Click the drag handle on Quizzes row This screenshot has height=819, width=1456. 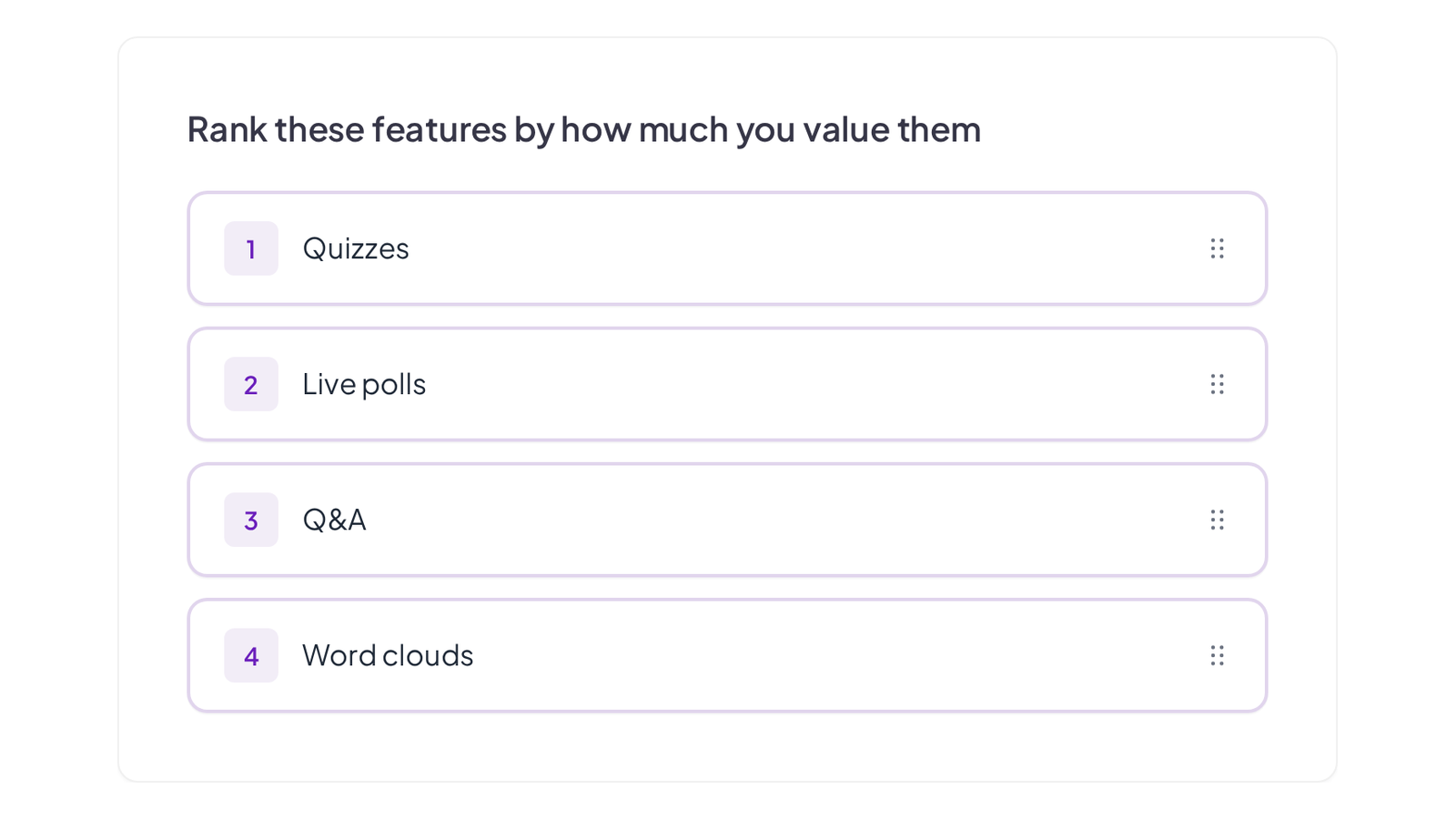pos(1217,248)
